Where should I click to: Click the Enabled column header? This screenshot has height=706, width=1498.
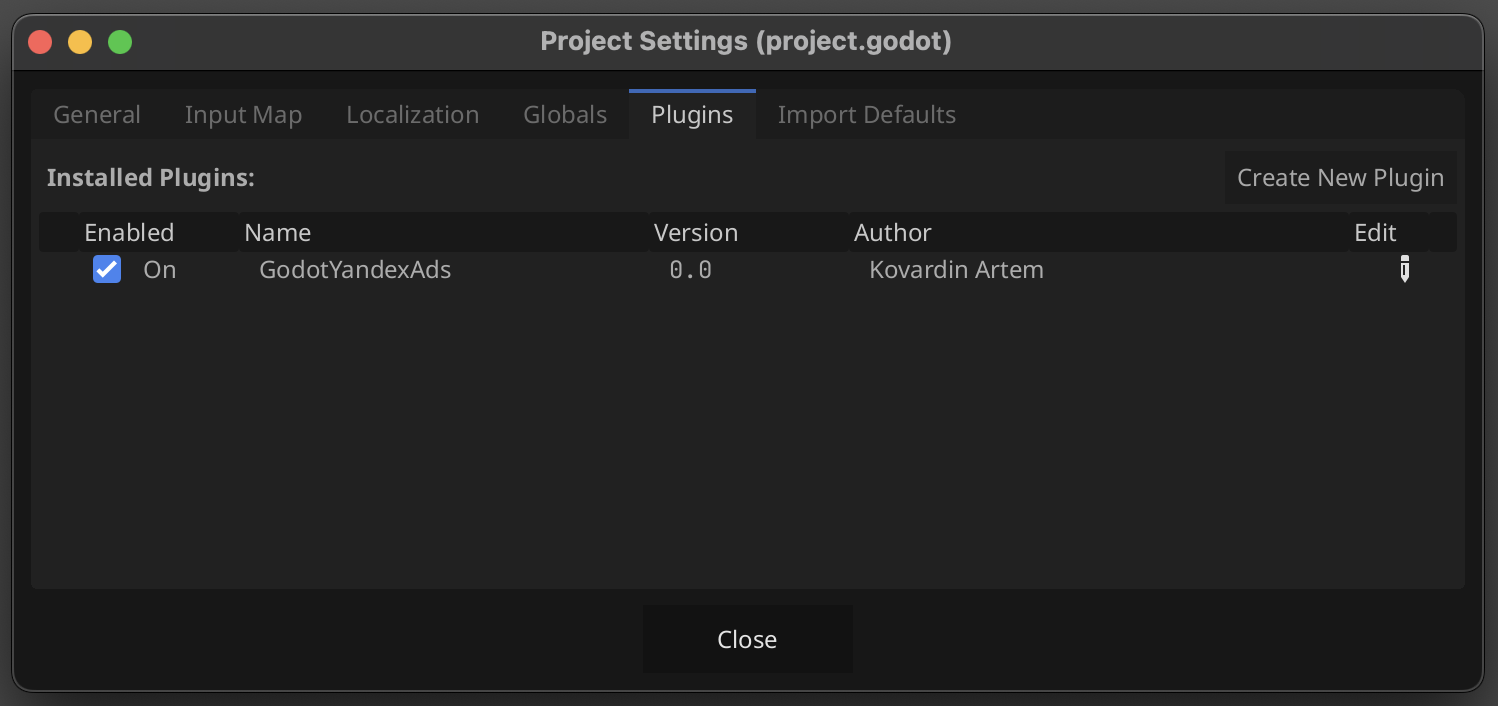pyautogui.click(x=129, y=233)
